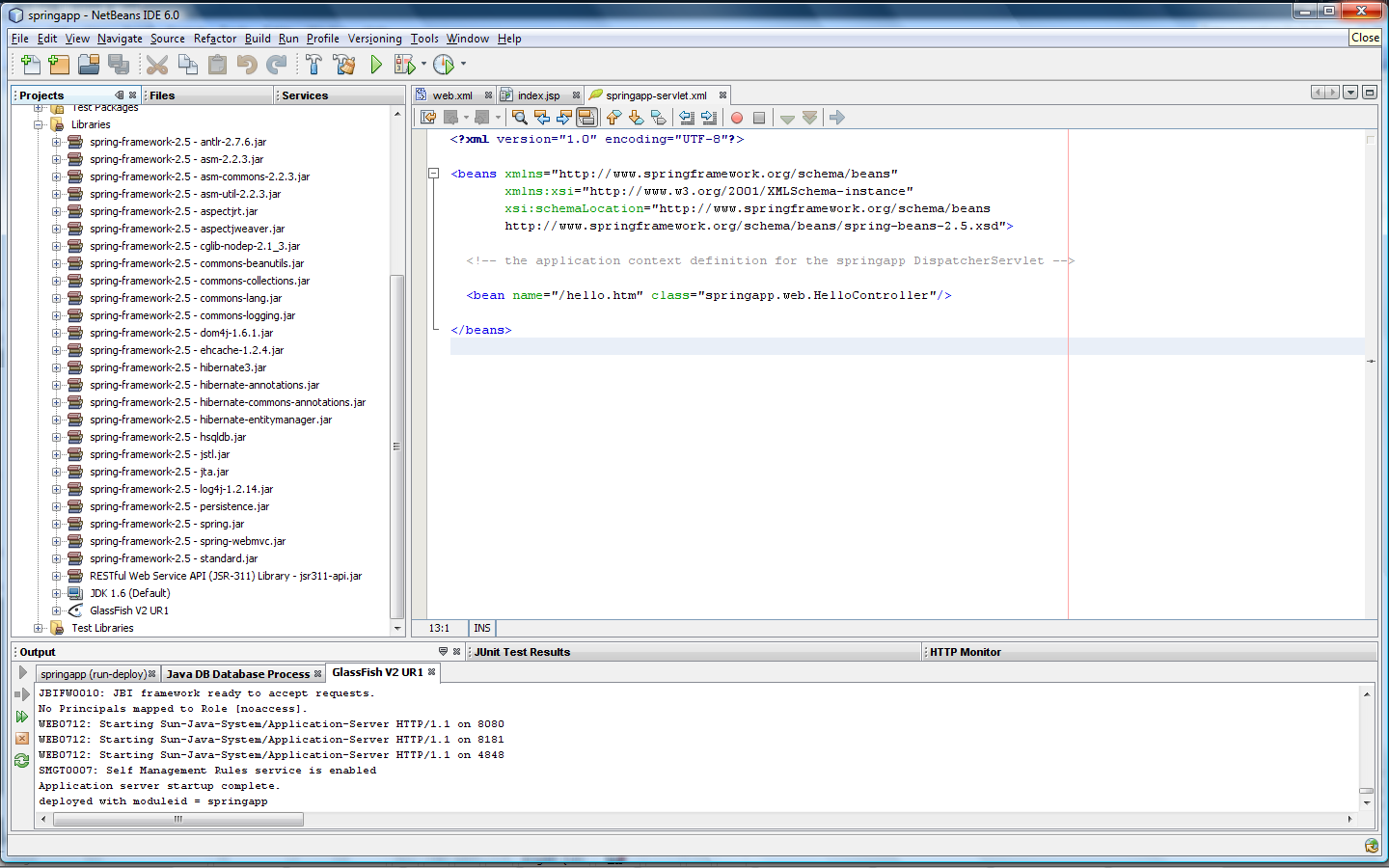1389x868 pixels.
Task: Run the main project with green arrow
Action: tap(376, 65)
